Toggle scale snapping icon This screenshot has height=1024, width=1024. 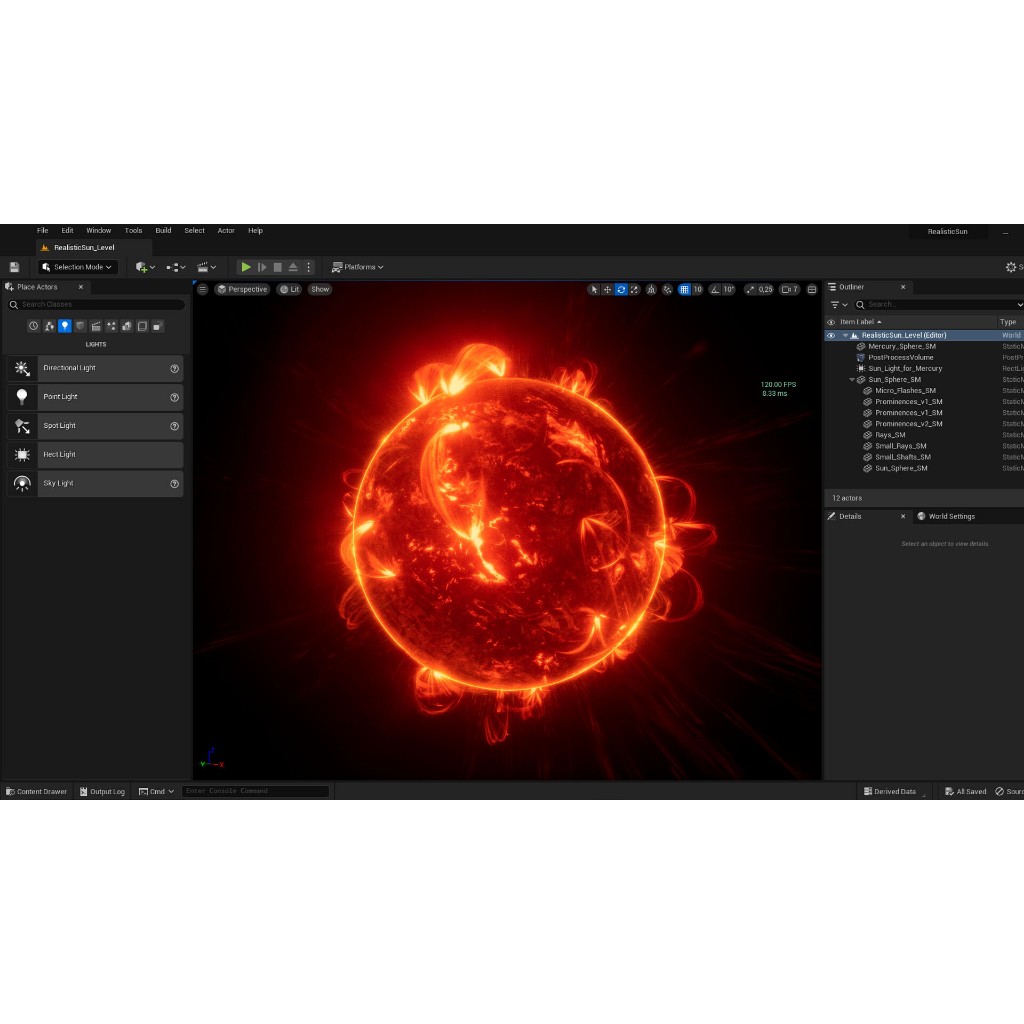pyautogui.click(x=750, y=289)
